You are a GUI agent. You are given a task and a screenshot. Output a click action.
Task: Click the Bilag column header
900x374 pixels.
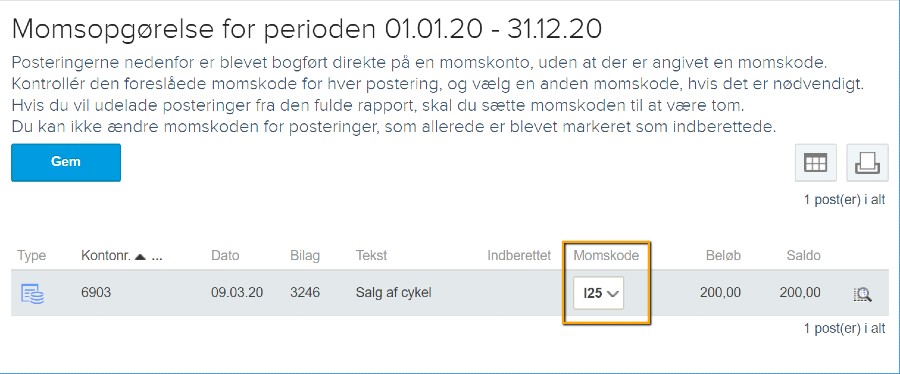305,256
